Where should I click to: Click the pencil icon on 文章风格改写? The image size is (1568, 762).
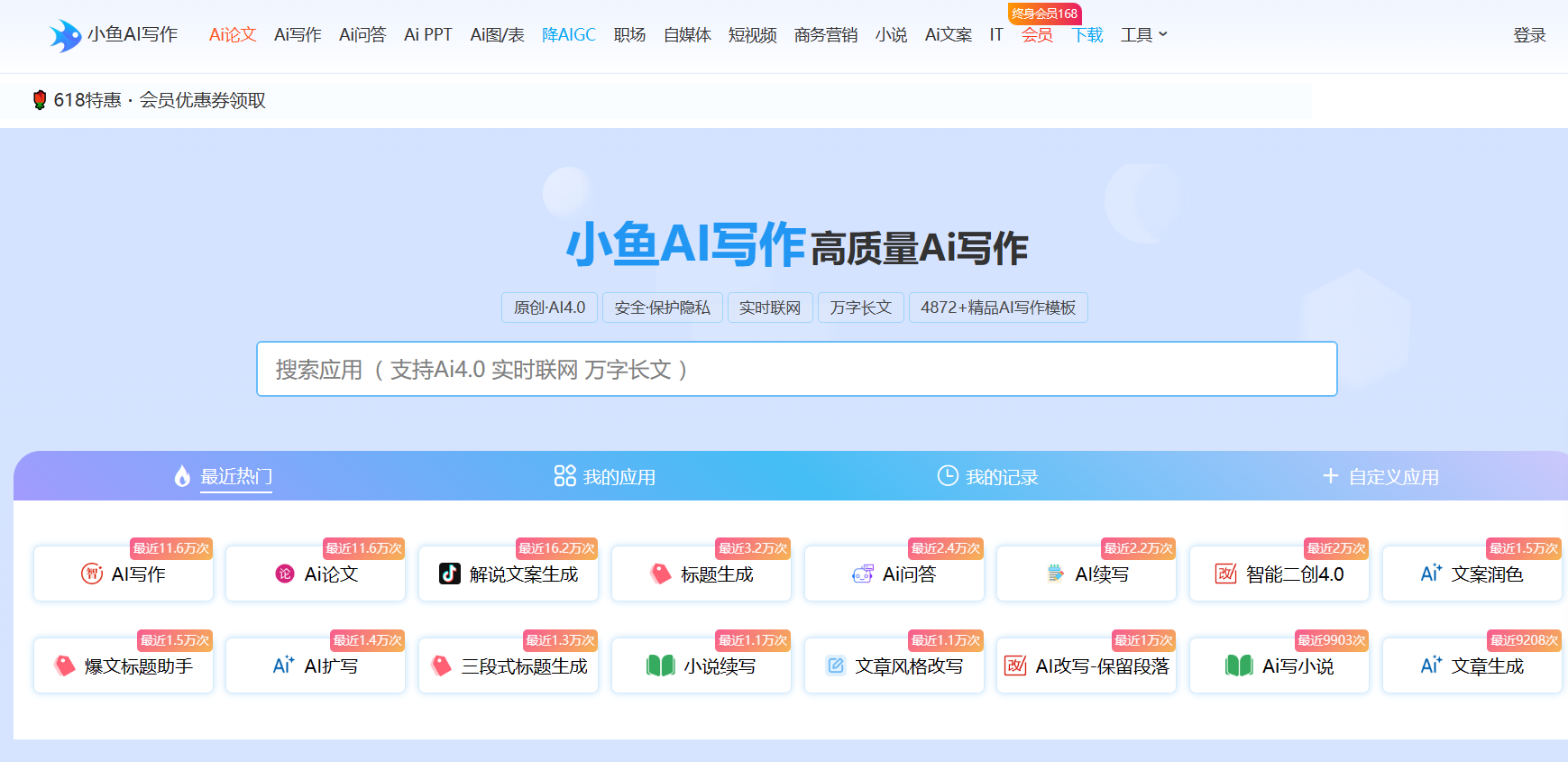[x=836, y=666]
